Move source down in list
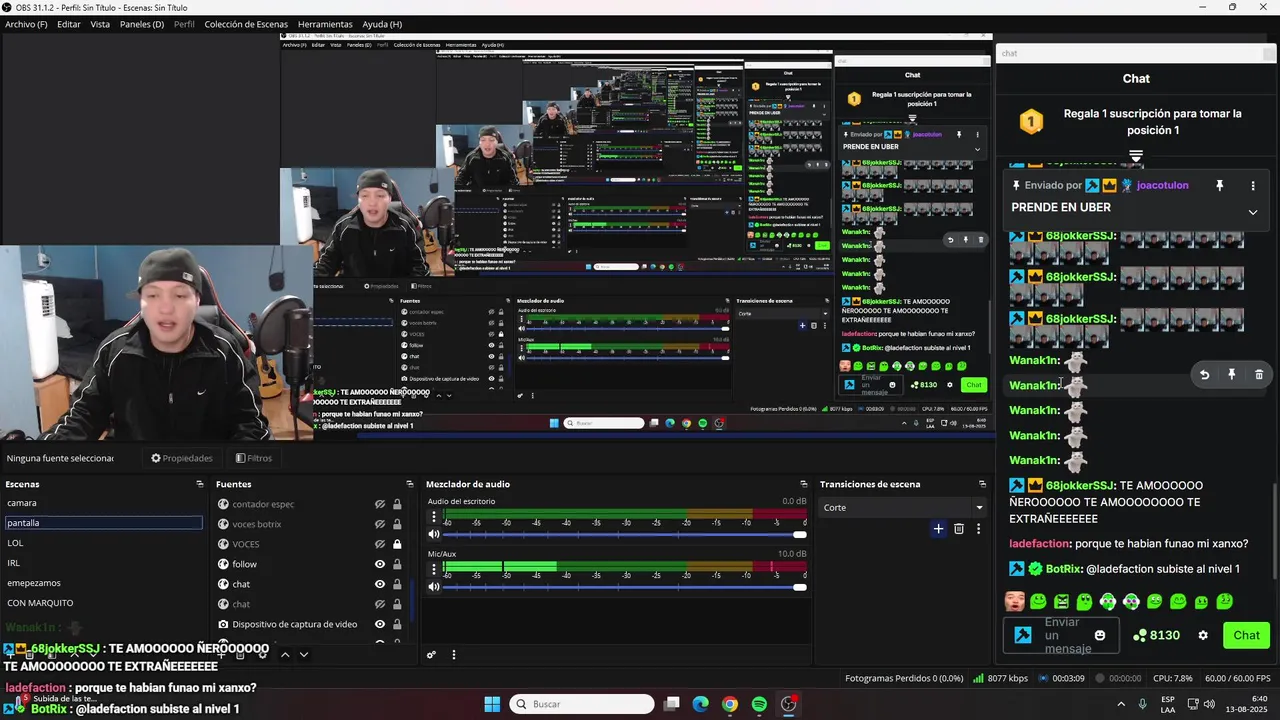This screenshot has height=720, width=1280. [x=304, y=655]
